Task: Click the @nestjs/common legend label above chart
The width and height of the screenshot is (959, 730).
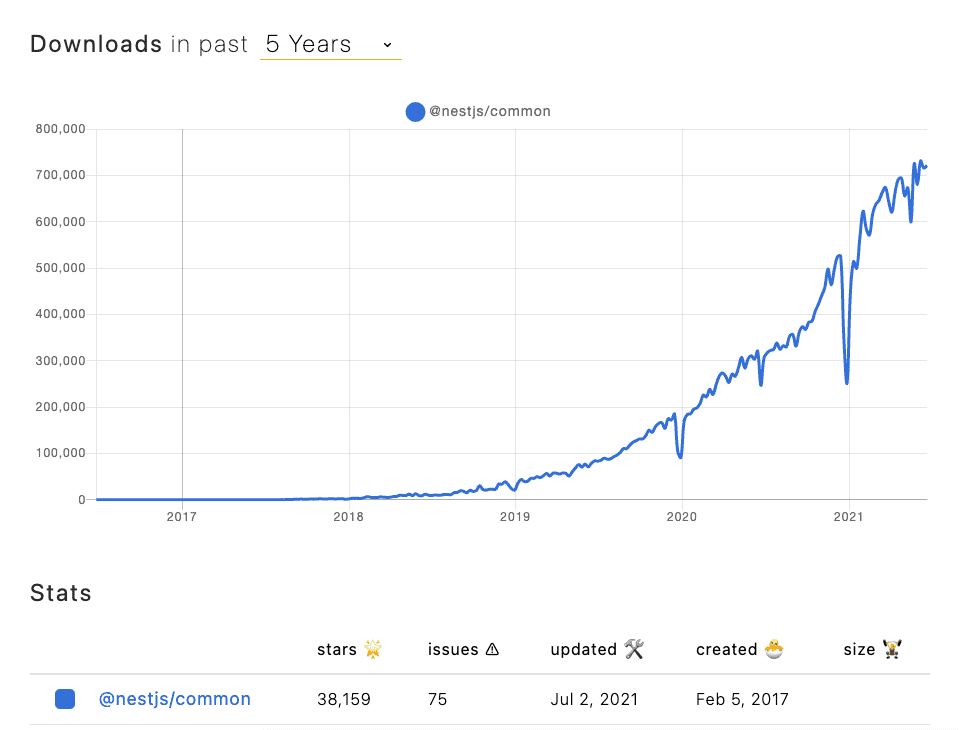Action: [489, 112]
